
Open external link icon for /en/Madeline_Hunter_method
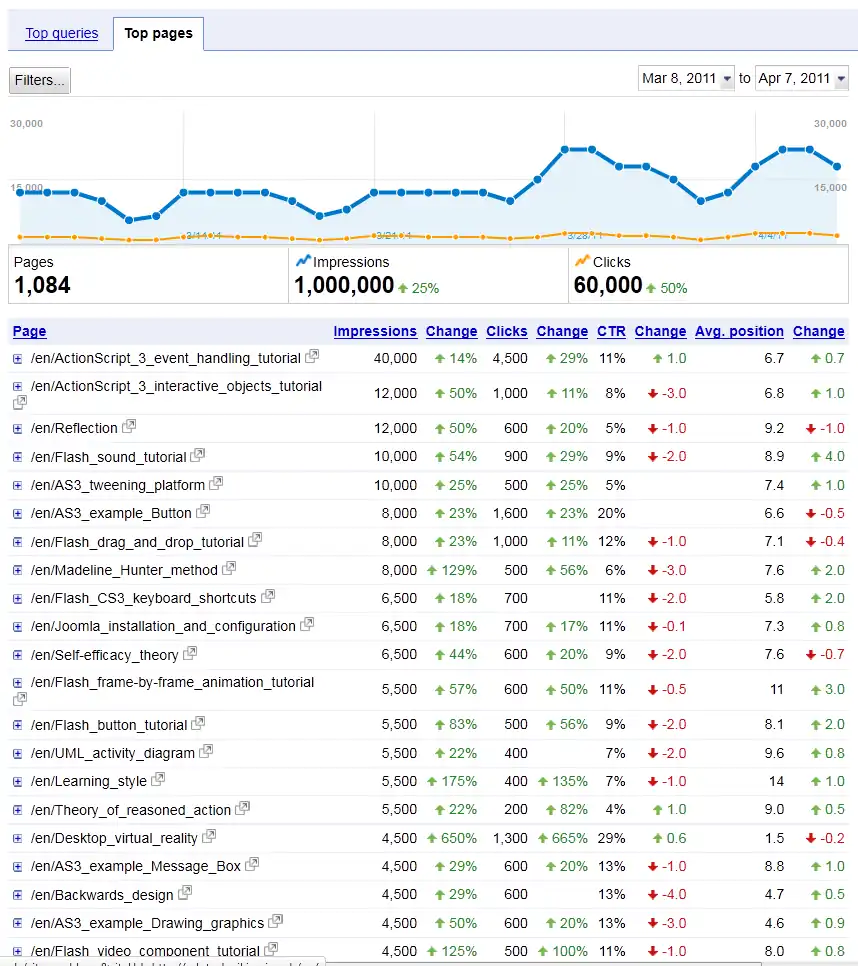coord(229,569)
